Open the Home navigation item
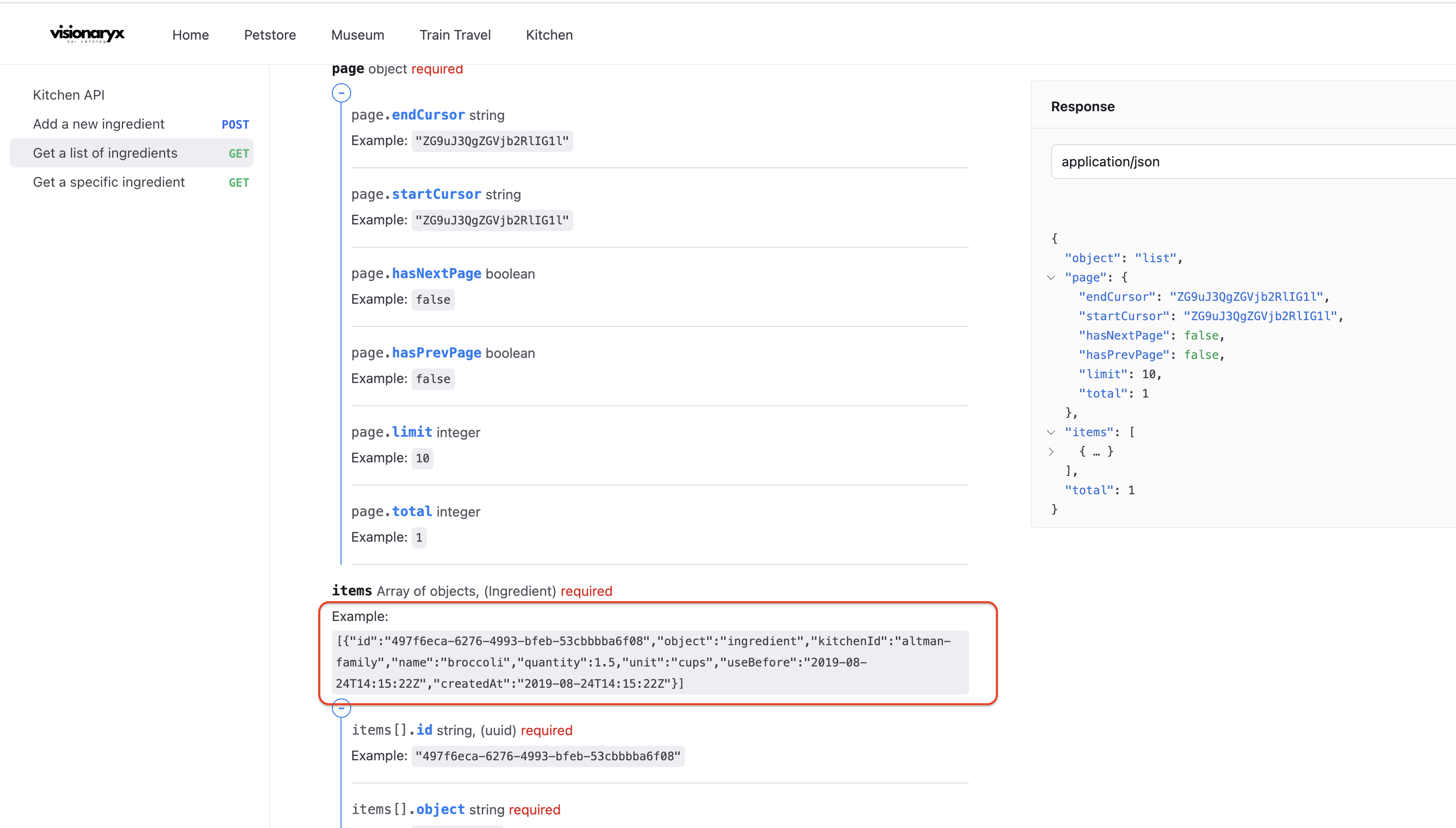 [191, 35]
